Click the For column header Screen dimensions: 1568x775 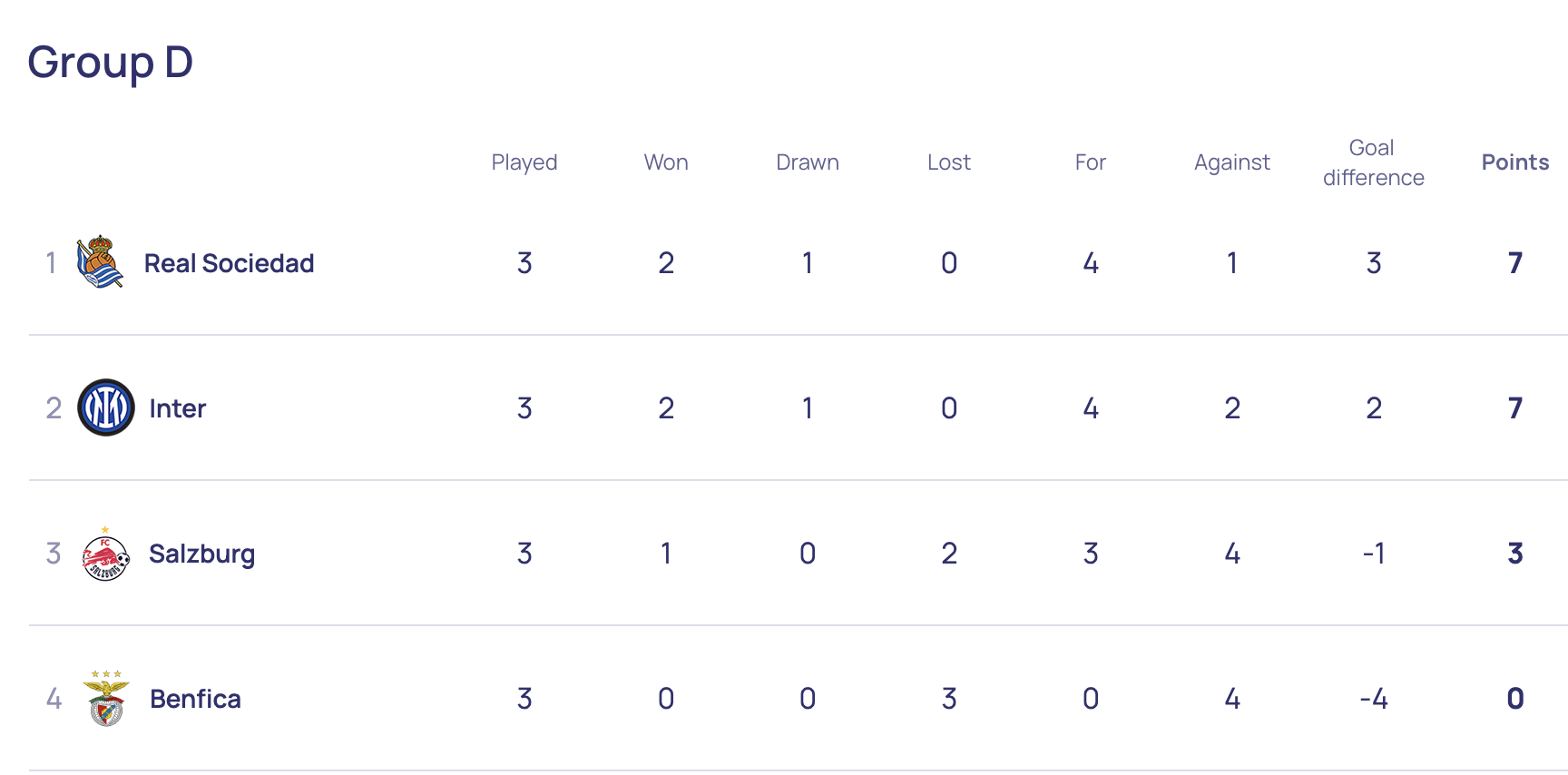click(1091, 162)
